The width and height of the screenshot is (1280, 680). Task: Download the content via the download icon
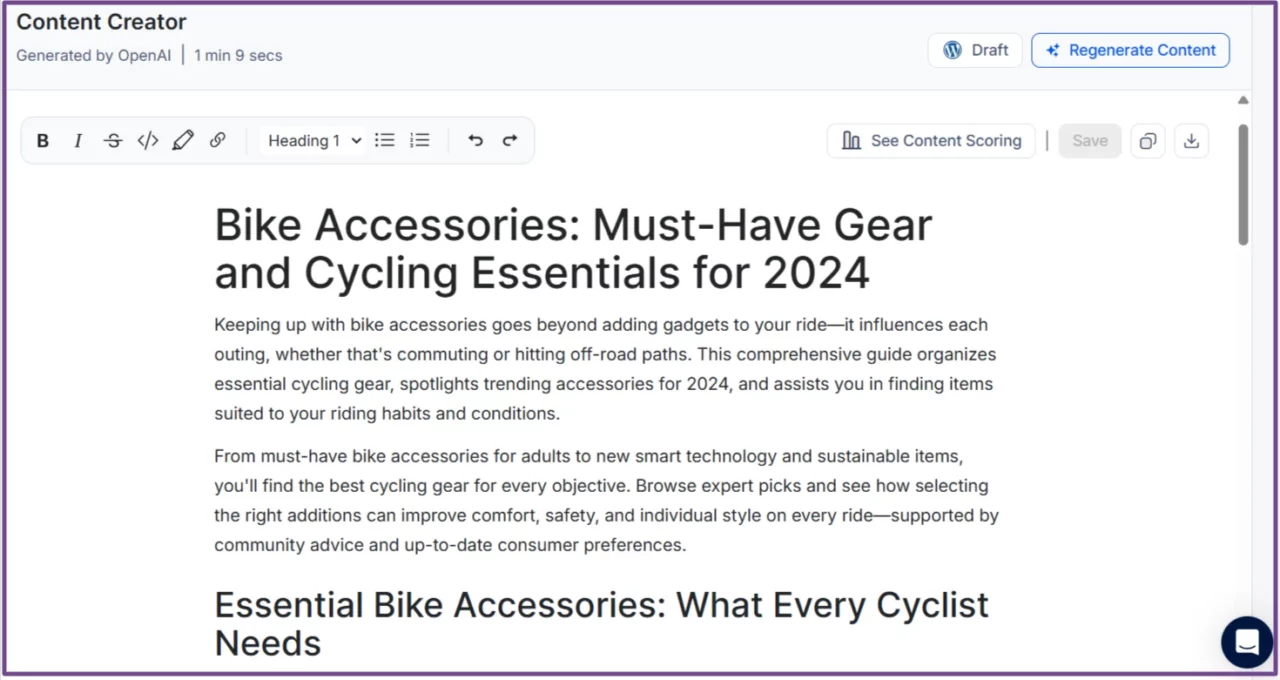pyautogui.click(x=1191, y=140)
